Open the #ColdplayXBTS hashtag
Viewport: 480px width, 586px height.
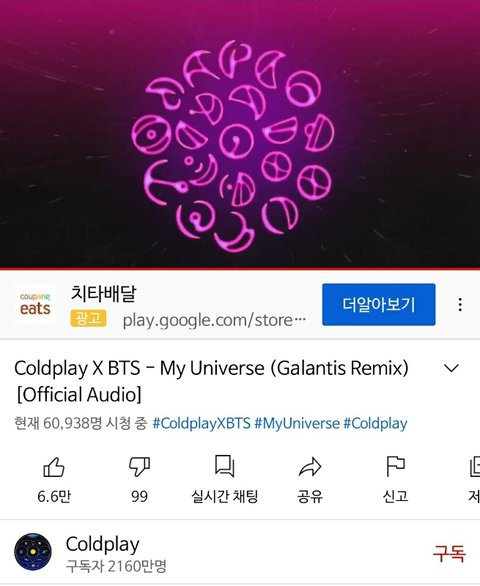[201, 423]
